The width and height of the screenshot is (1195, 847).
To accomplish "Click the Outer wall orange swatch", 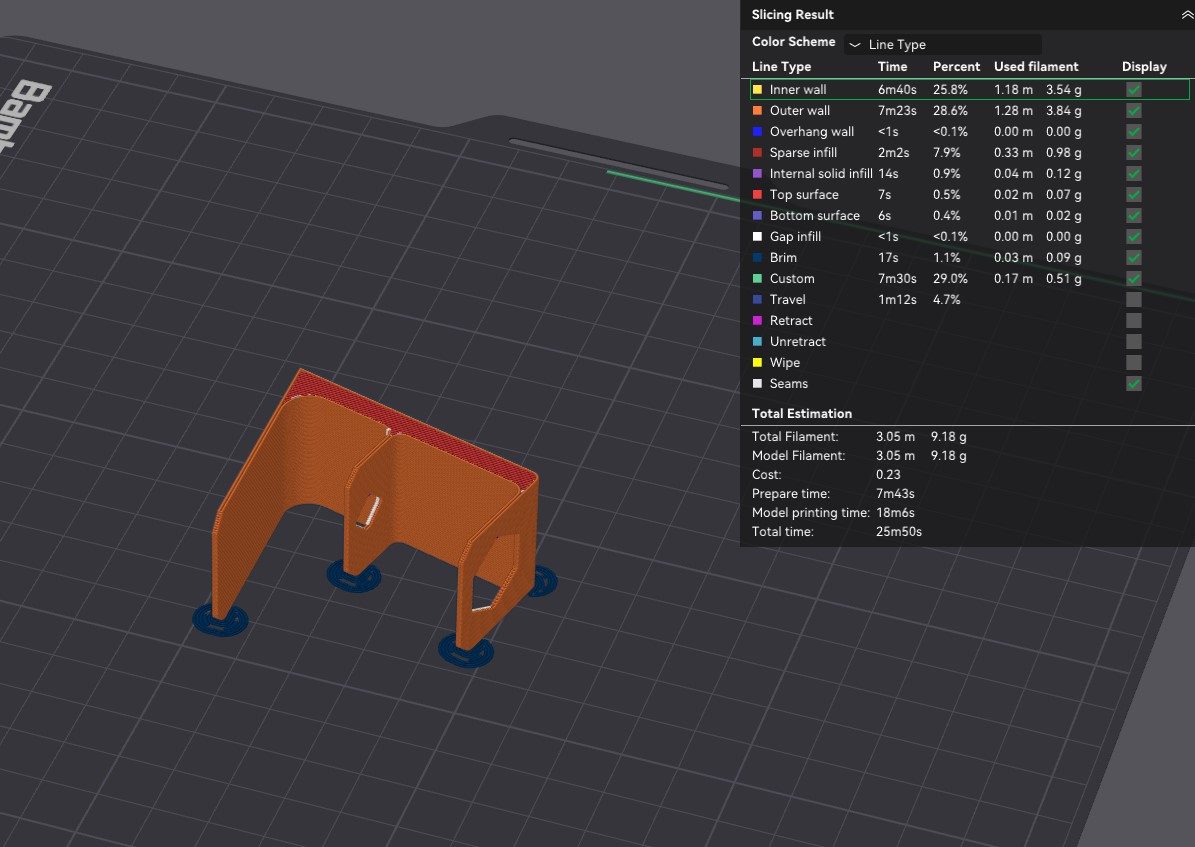I will click(758, 111).
